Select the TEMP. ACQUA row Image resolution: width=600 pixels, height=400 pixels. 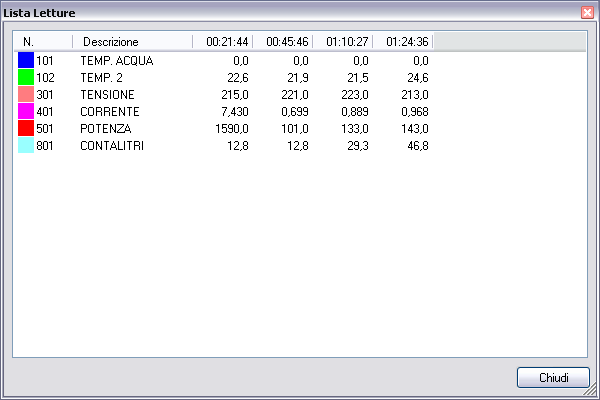point(116,61)
